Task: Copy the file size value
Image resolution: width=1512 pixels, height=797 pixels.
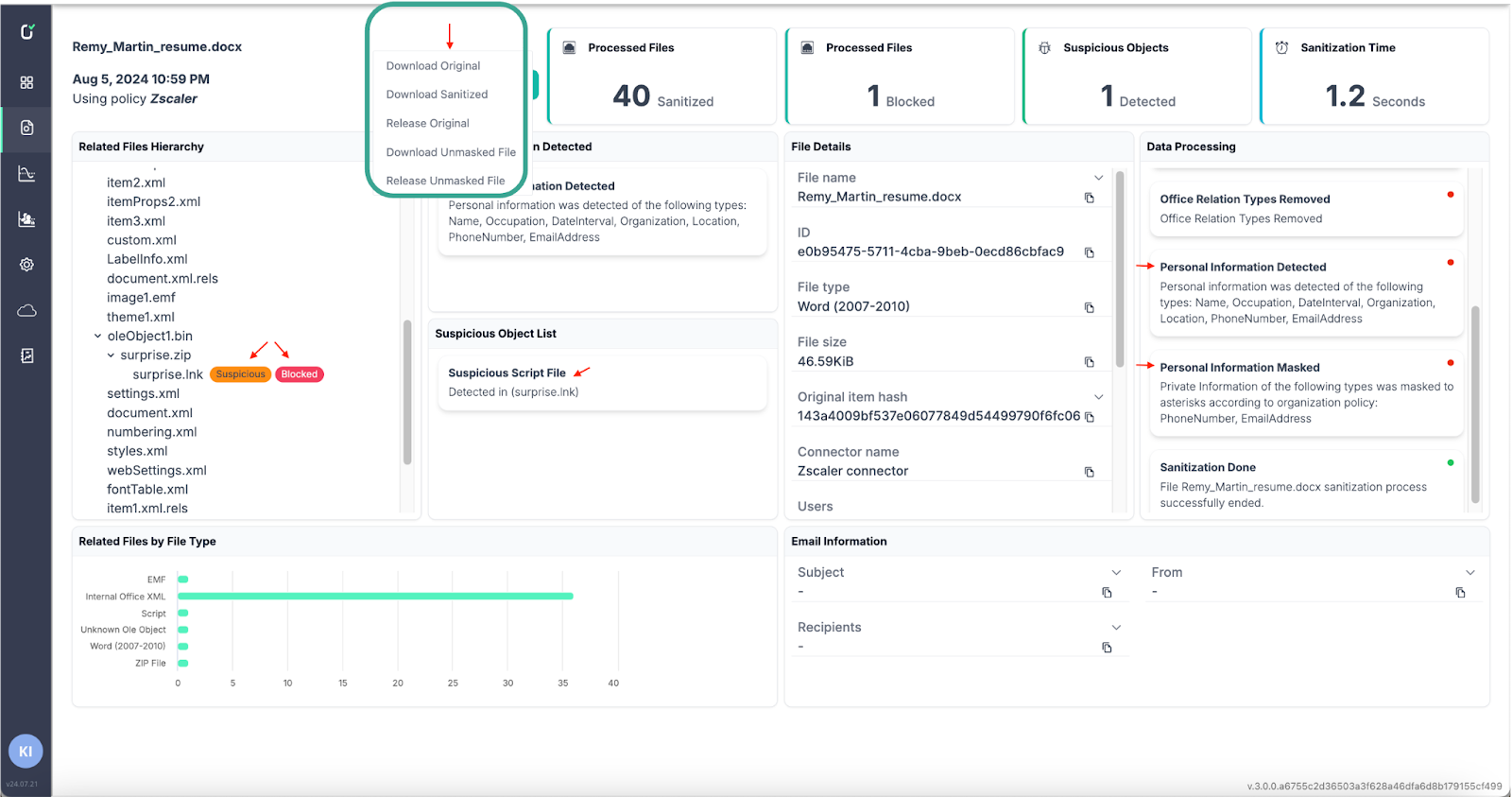Action: point(1089,362)
